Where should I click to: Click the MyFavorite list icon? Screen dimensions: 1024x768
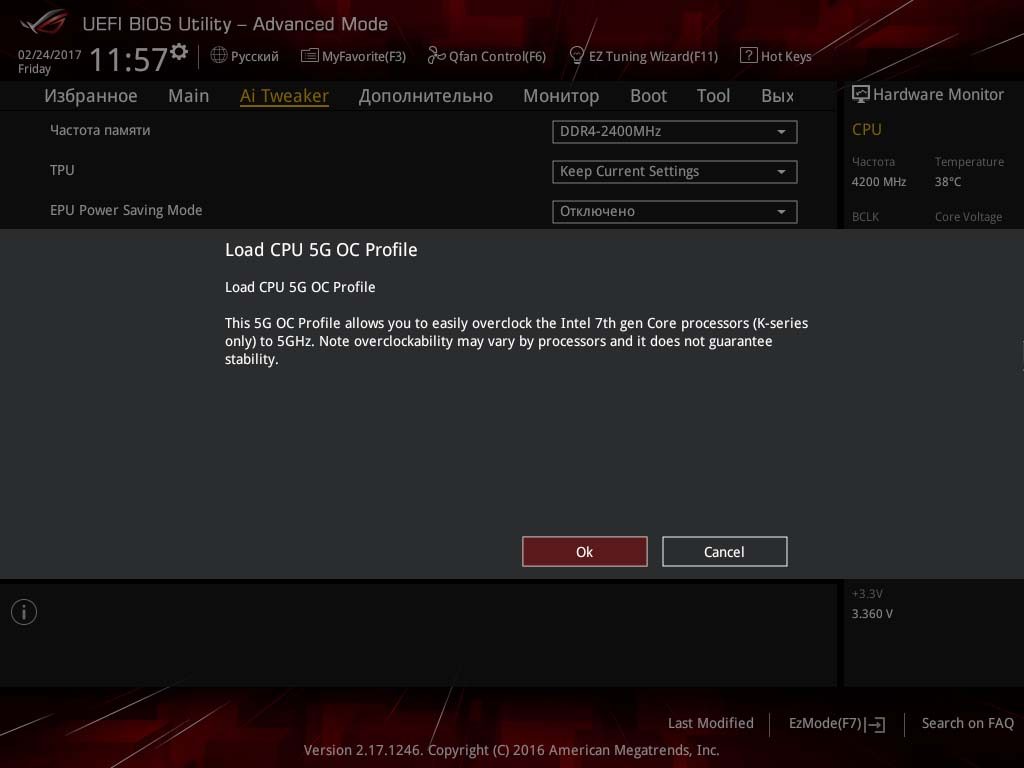[x=310, y=56]
